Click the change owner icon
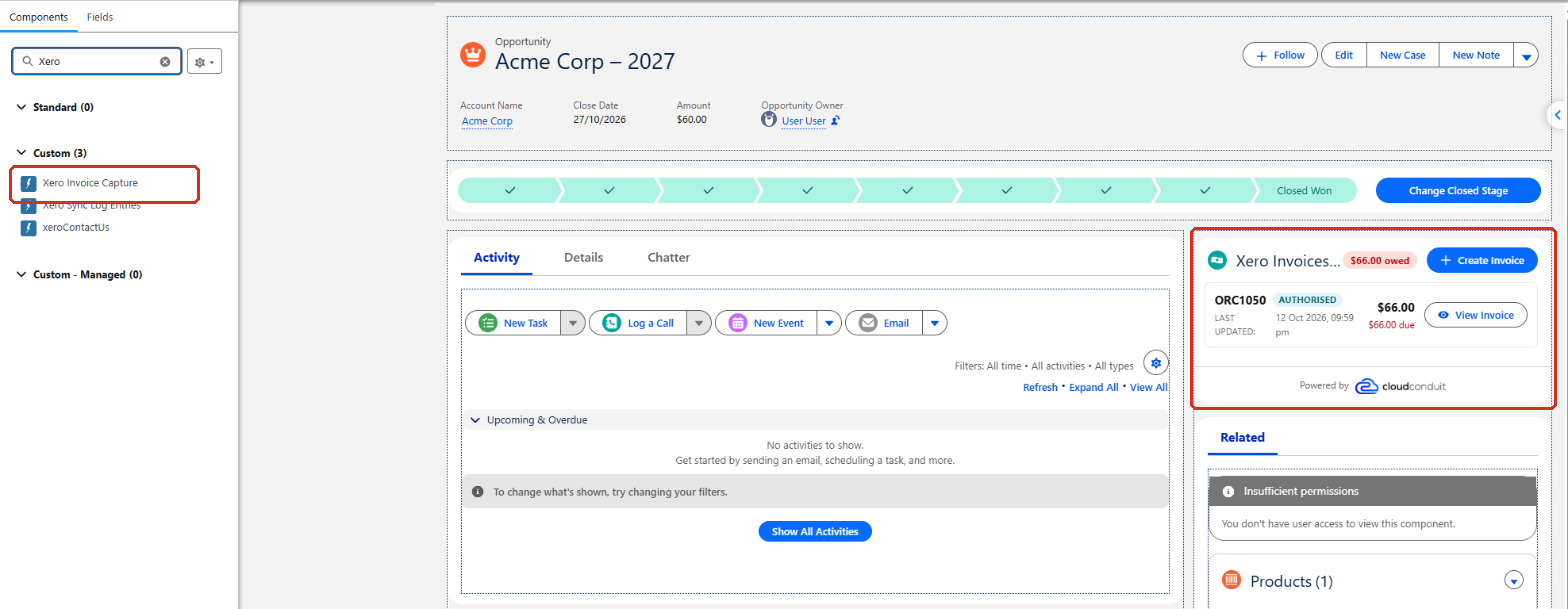Viewport: 1568px width, 609px height. point(835,121)
